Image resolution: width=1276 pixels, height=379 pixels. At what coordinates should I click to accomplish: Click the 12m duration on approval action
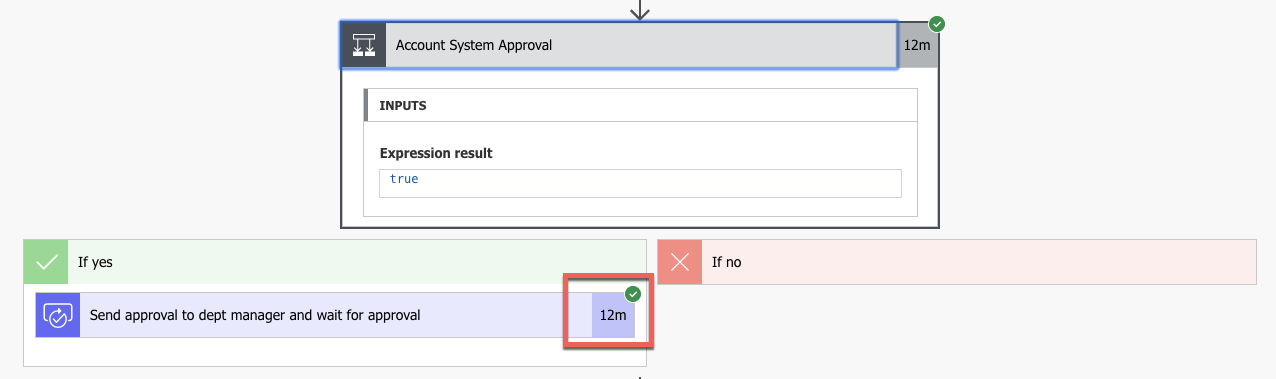coord(613,315)
